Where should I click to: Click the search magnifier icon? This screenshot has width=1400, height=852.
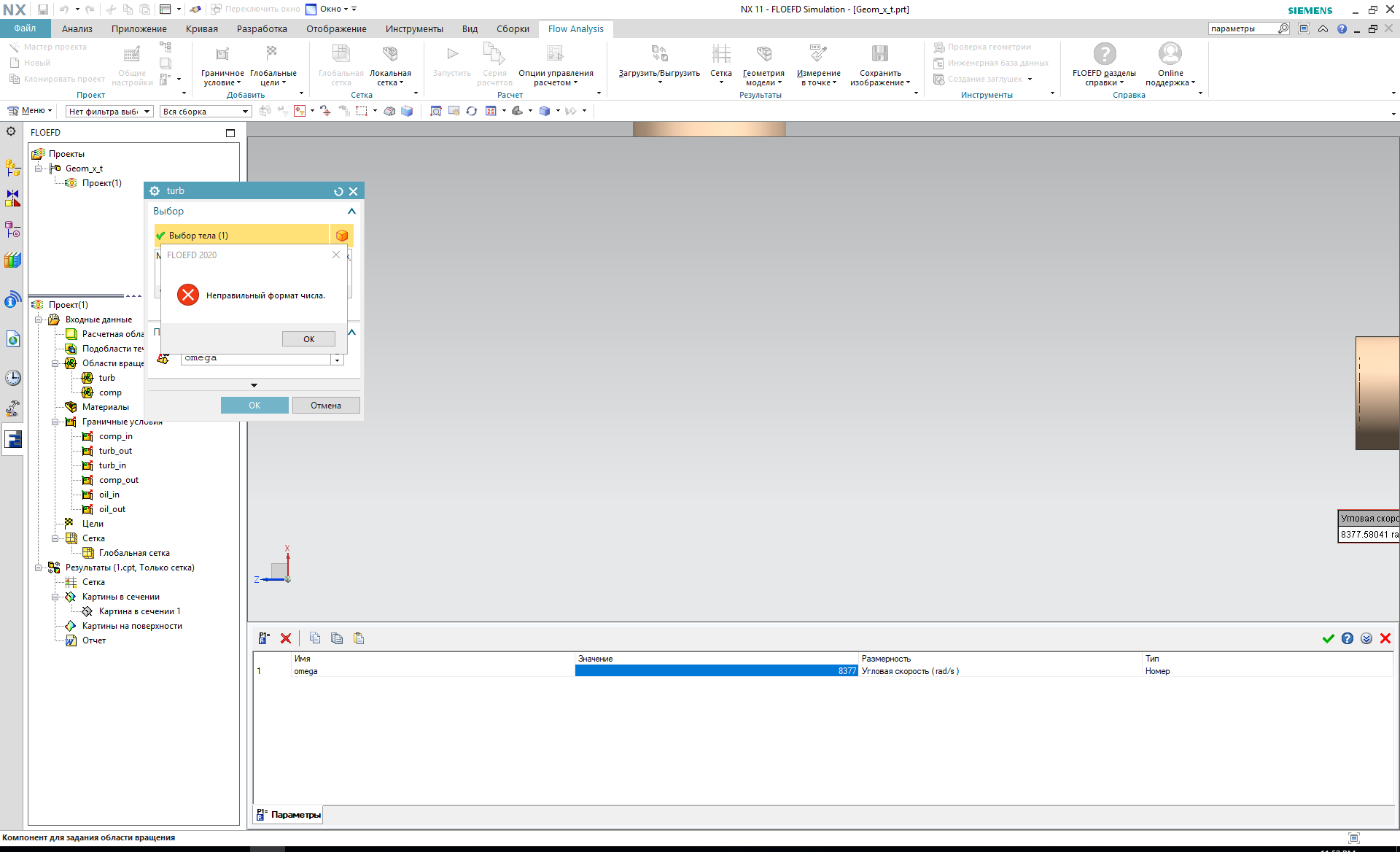point(1283,28)
